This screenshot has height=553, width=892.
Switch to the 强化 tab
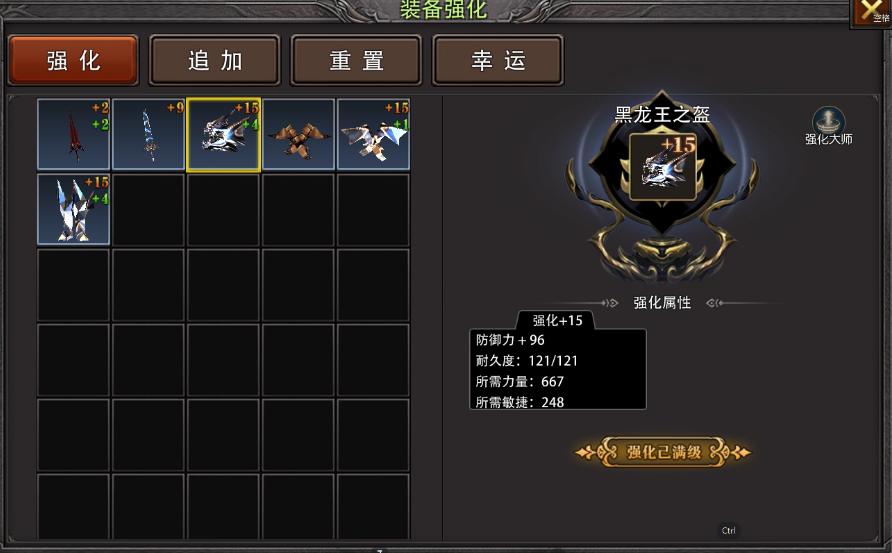pyautogui.click(x=73, y=60)
